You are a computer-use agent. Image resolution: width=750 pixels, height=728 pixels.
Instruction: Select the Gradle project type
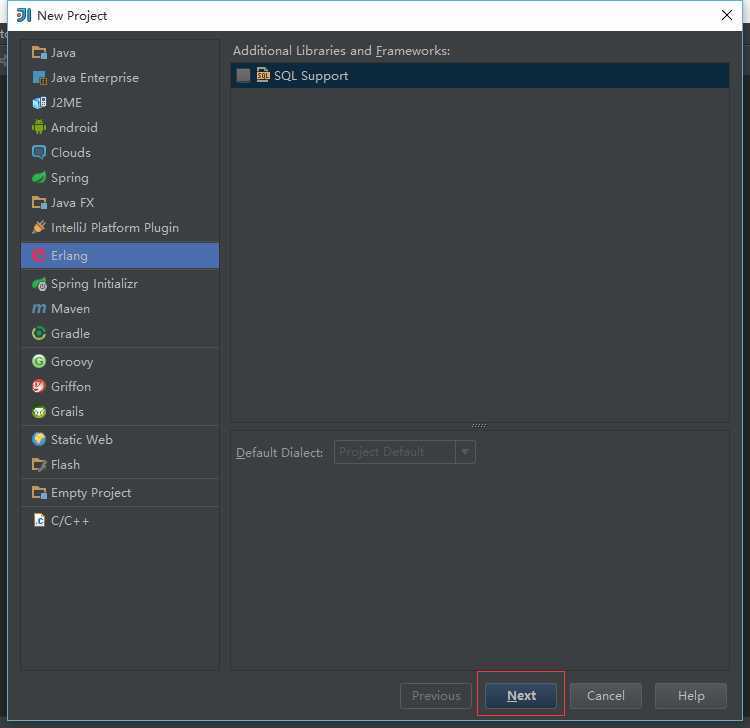pyautogui.click(x=120, y=333)
